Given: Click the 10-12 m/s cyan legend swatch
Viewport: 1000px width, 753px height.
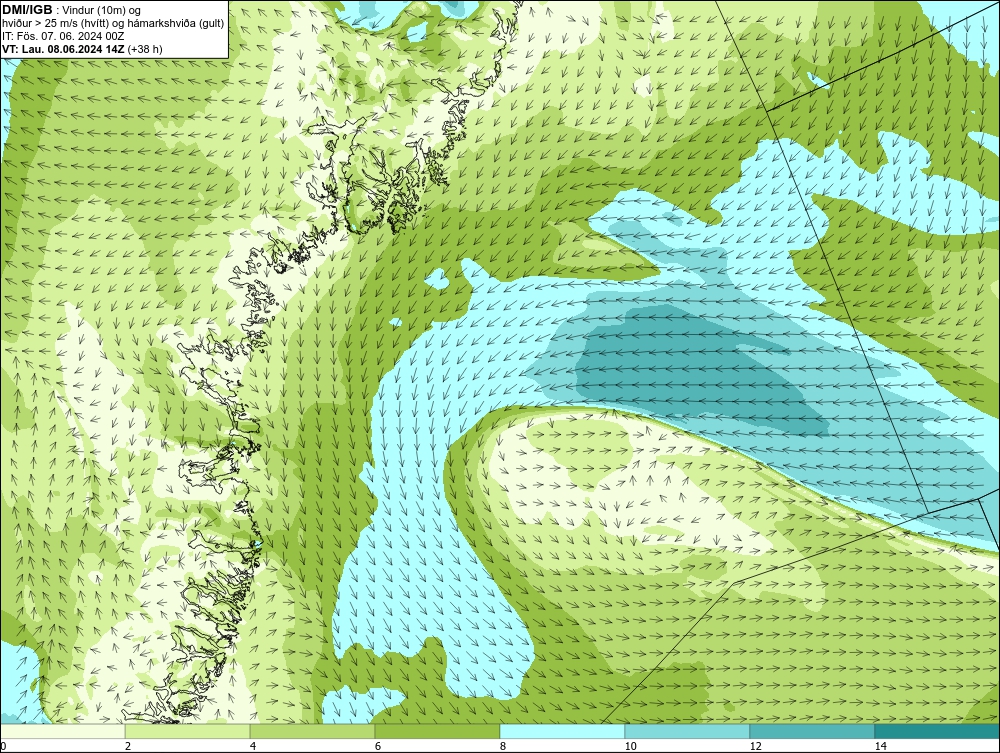Looking at the screenshot, I should tap(688, 731).
